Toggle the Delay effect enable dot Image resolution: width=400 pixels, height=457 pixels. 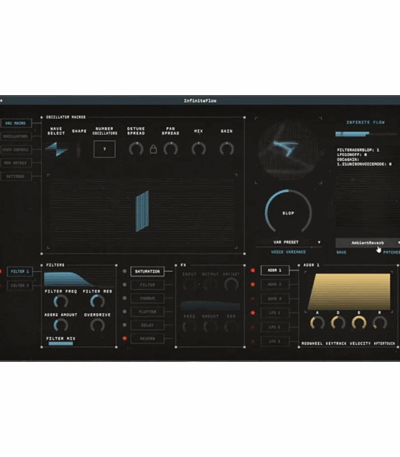(x=125, y=325)
